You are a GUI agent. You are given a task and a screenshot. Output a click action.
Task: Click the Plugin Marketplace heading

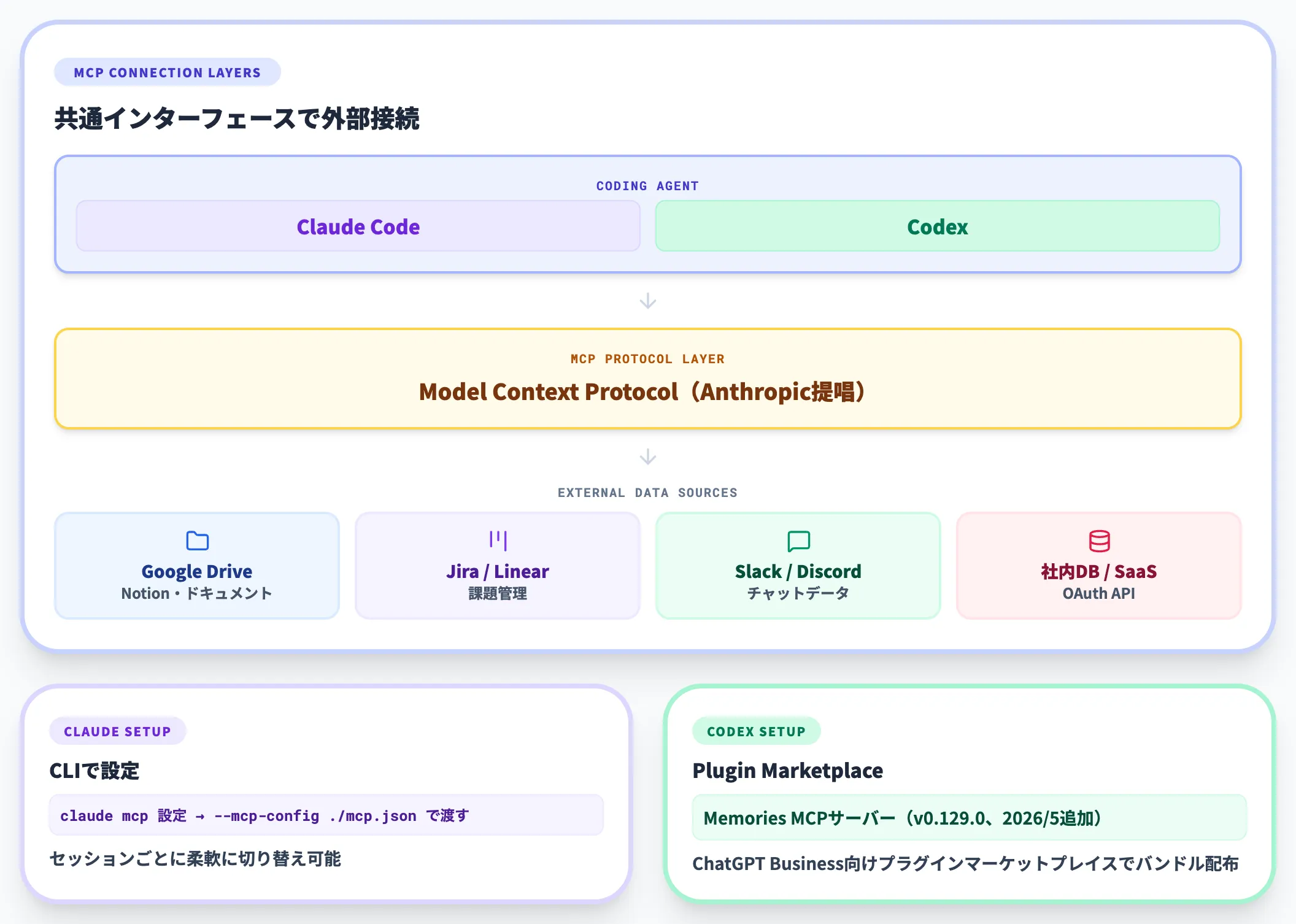tap(788, 771)
